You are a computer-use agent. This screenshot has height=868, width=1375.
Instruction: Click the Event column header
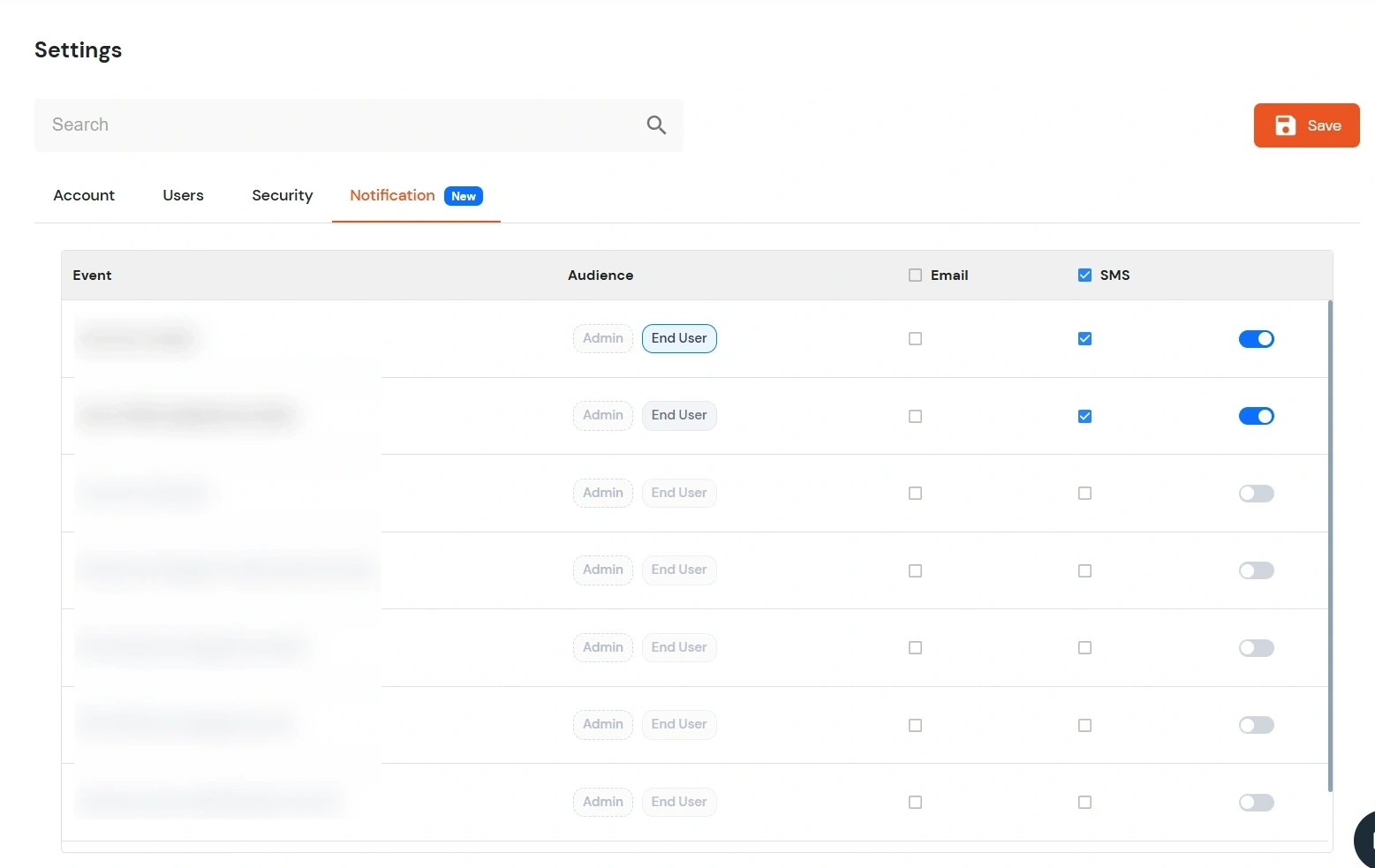(92, 275)
